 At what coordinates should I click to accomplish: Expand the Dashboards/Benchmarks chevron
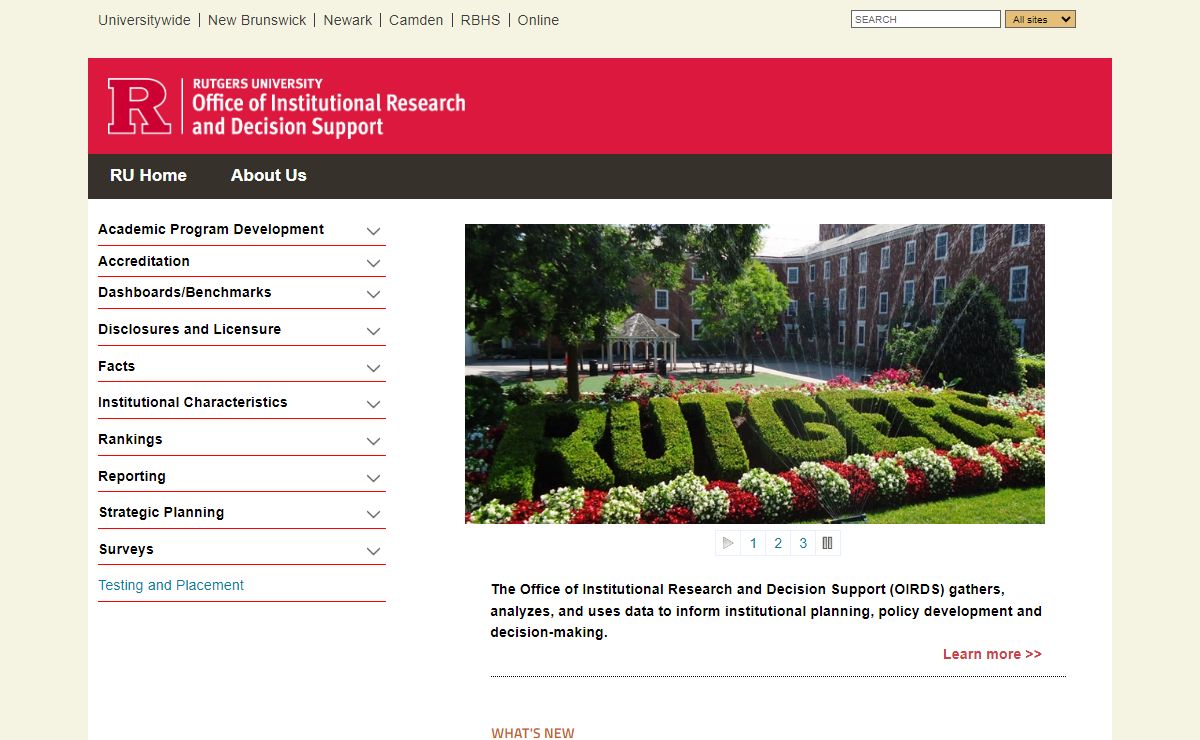374,294
